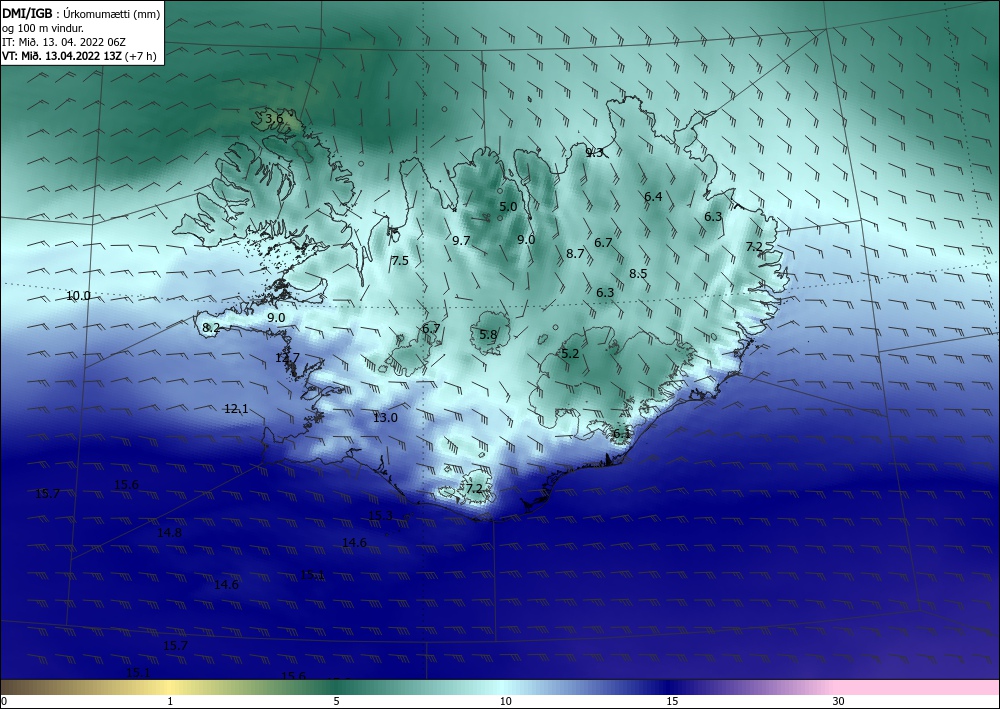This screenshot has height=709, width=1000.
Task: Click the 8.2 value on Snæfellsnes tip
Action: point(211,328)
